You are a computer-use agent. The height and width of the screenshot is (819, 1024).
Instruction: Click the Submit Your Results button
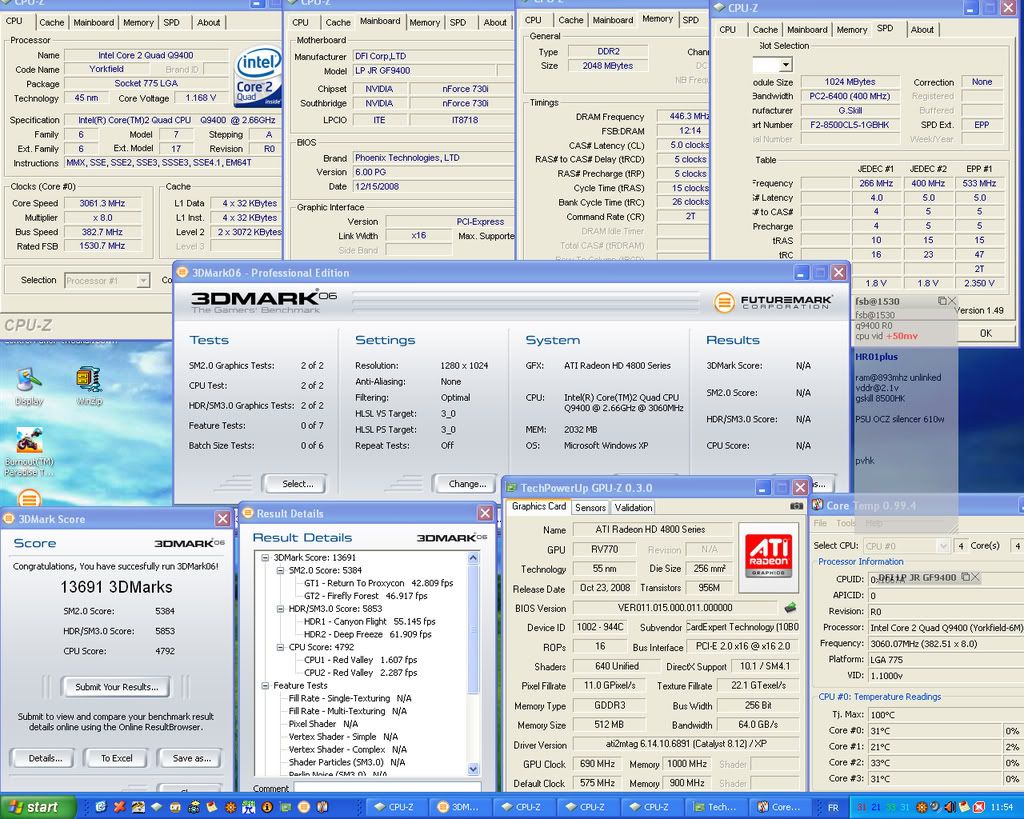[116, 687]
